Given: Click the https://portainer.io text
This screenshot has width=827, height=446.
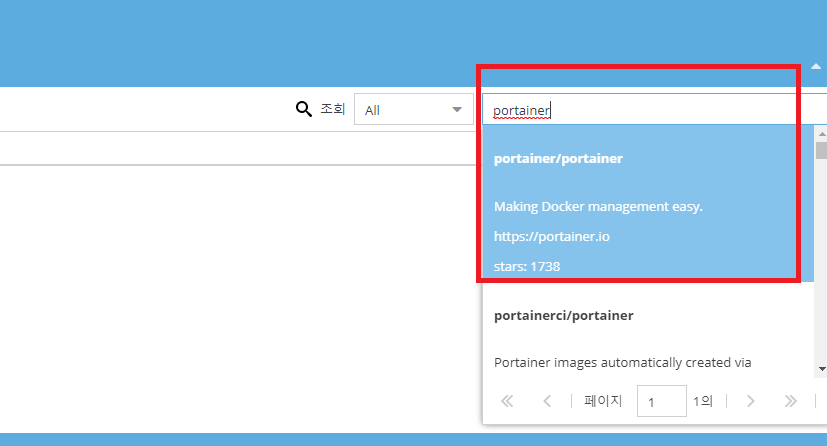Looking at the screenshot, I should [552, 236].
